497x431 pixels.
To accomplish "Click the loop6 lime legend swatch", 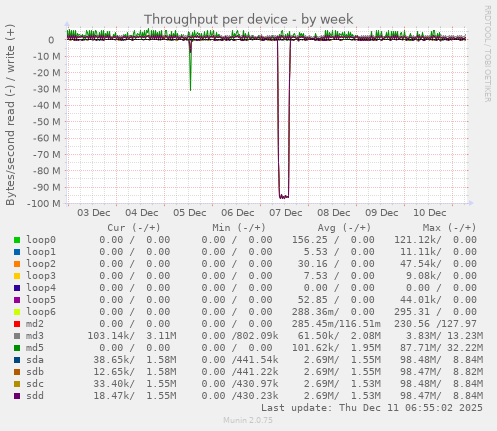I will pyautogui.click(x=17, y=312).
